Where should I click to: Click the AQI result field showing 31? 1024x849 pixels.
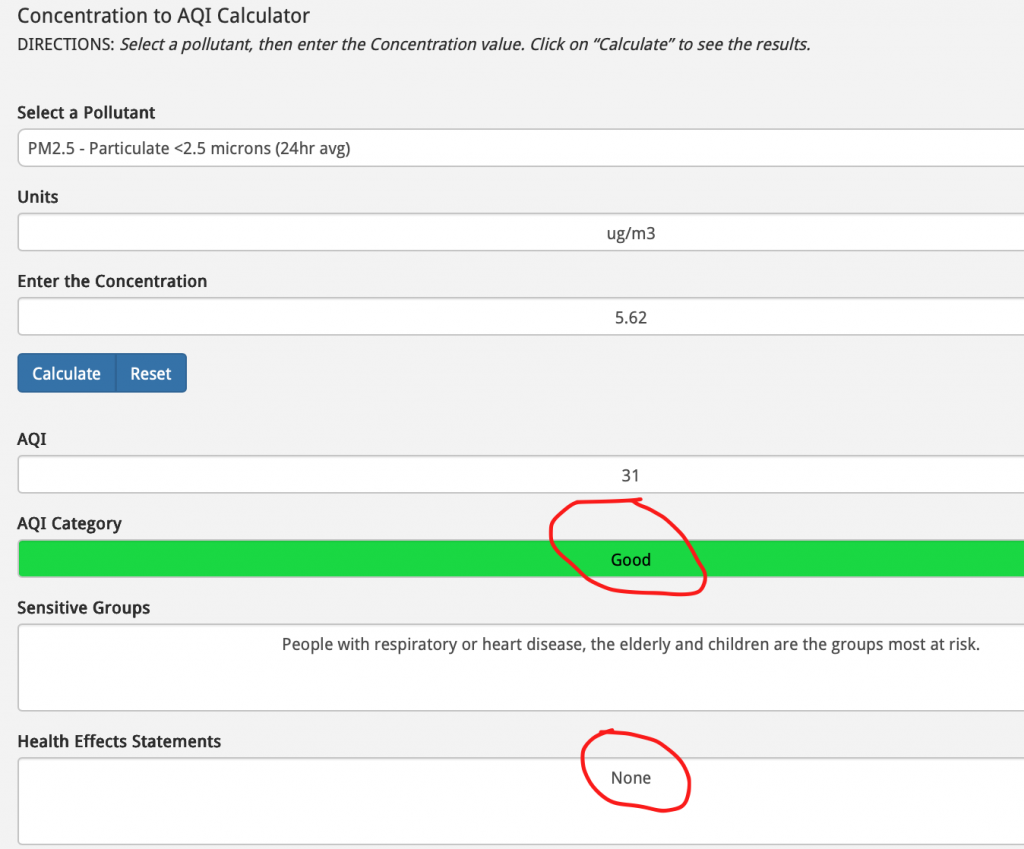pyautogui.click(x=520, y=475)
